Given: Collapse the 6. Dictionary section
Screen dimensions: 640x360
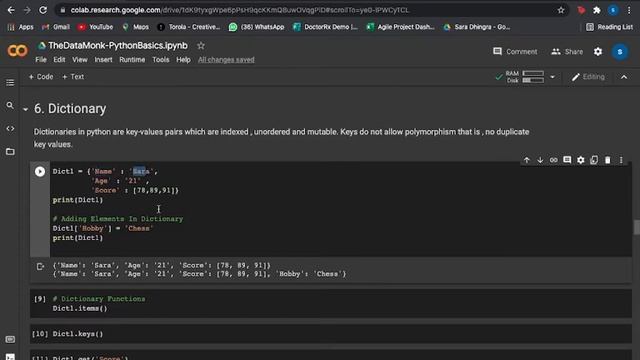Looking at the screenshot, I should pos(26,109).
